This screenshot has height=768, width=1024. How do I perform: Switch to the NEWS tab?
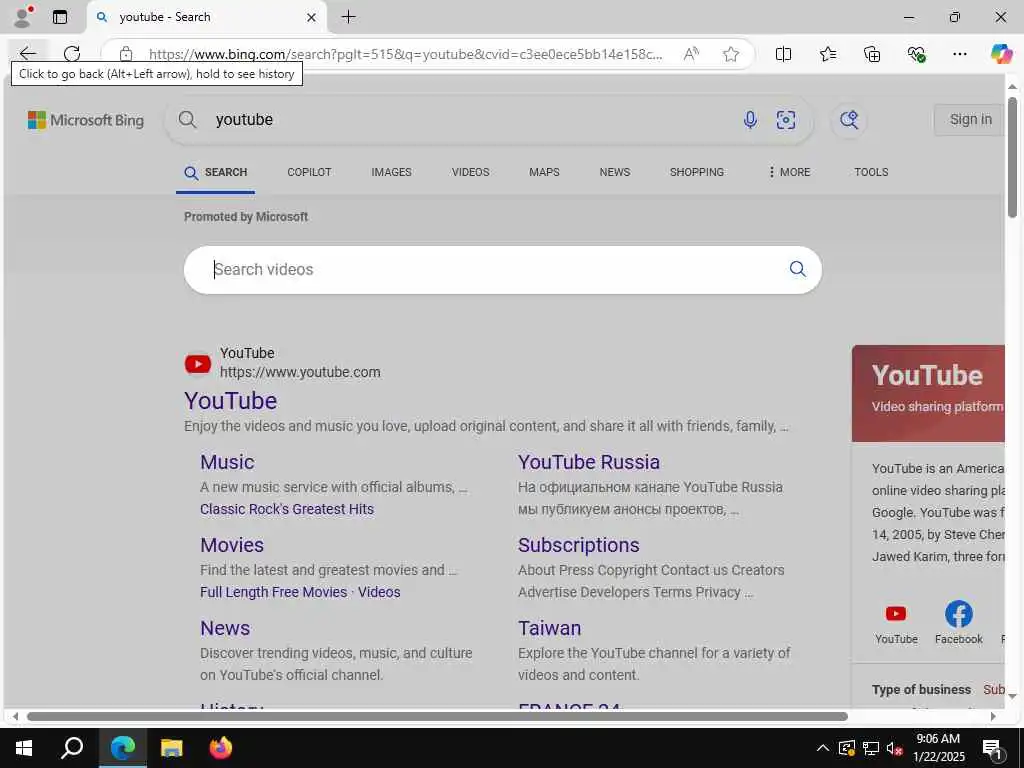pos(615,172)
